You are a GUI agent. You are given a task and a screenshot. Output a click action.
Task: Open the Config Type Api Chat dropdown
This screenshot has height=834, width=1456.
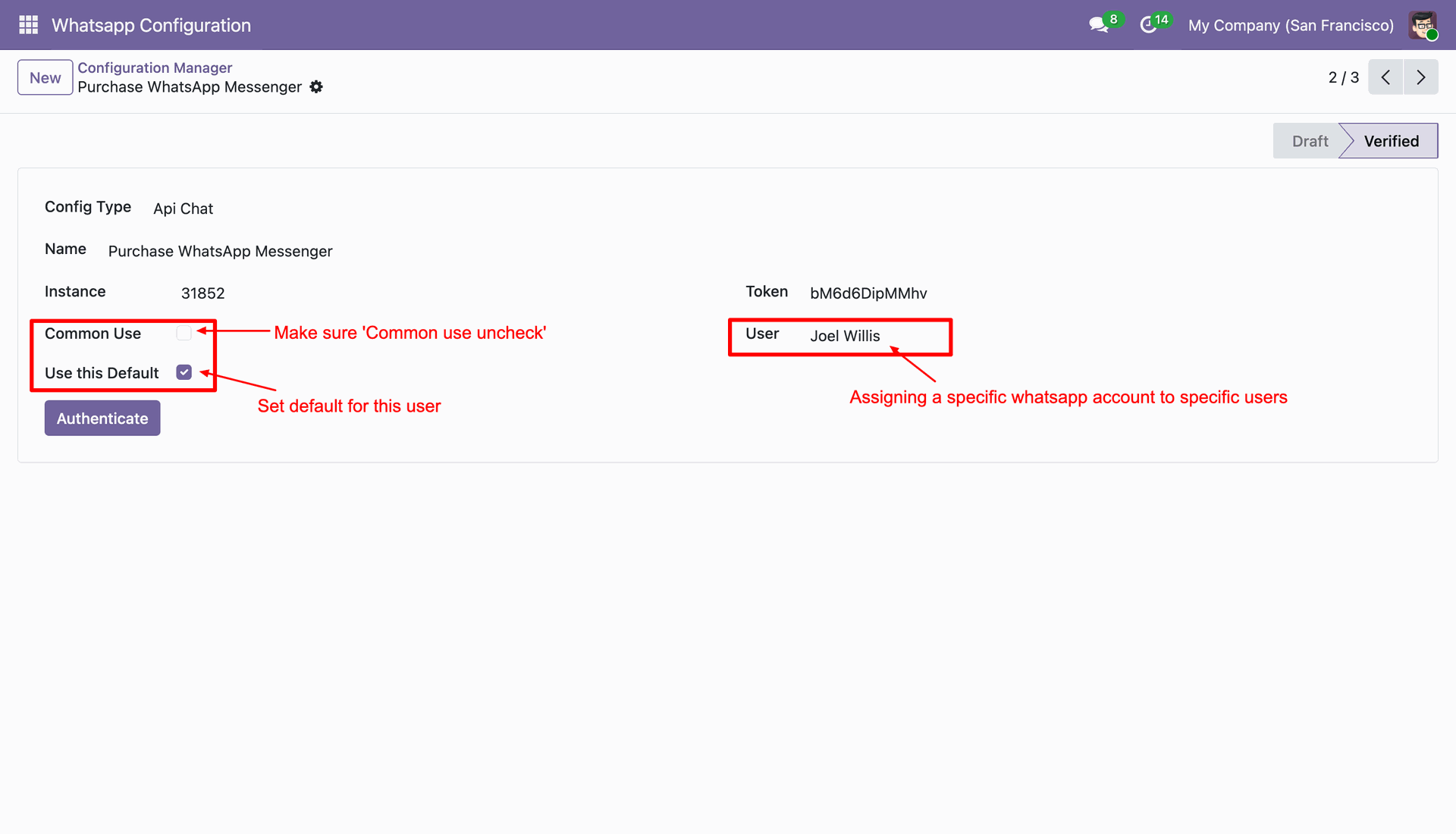click(x=183, y=208)
